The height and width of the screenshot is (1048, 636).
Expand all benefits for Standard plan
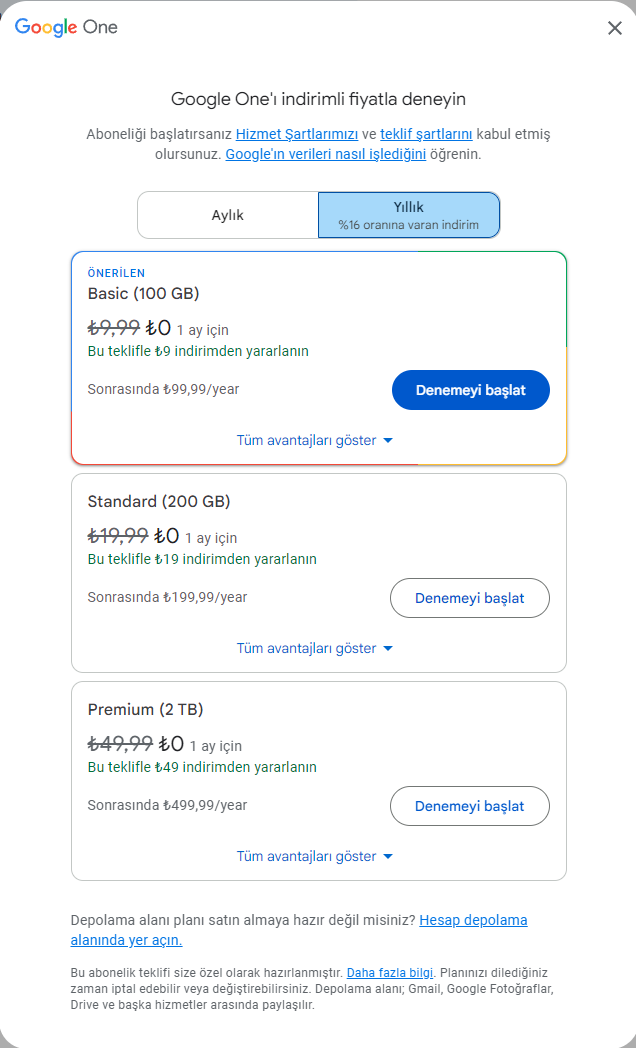[306, 648]
